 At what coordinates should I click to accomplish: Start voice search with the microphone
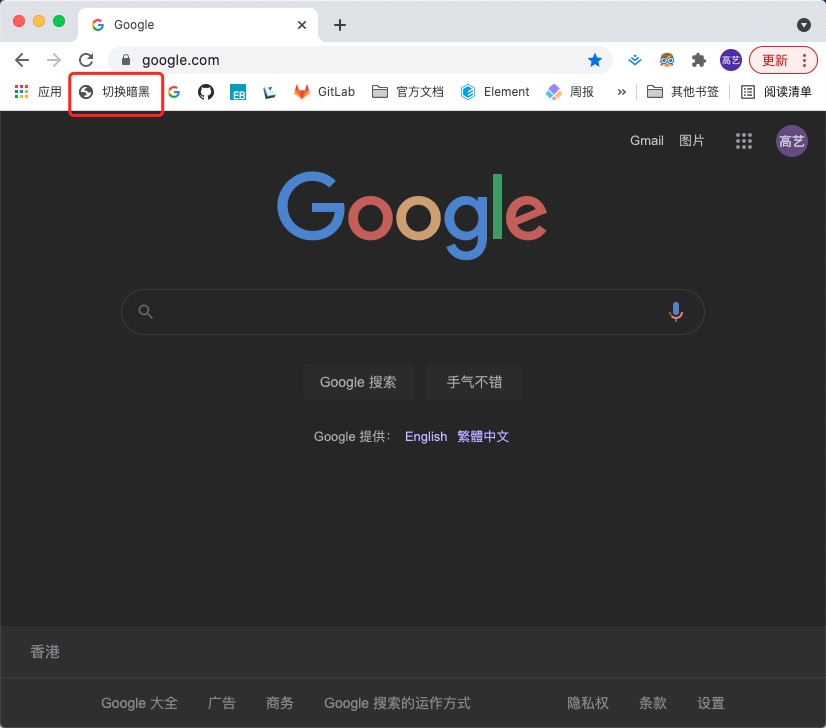point(675,312)
